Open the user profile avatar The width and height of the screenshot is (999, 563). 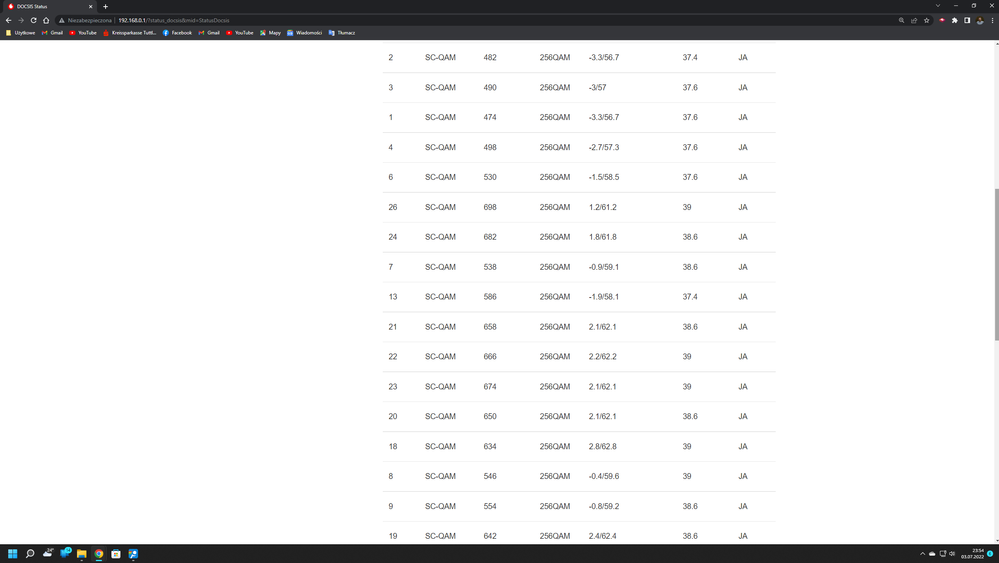tap(980, 20)
